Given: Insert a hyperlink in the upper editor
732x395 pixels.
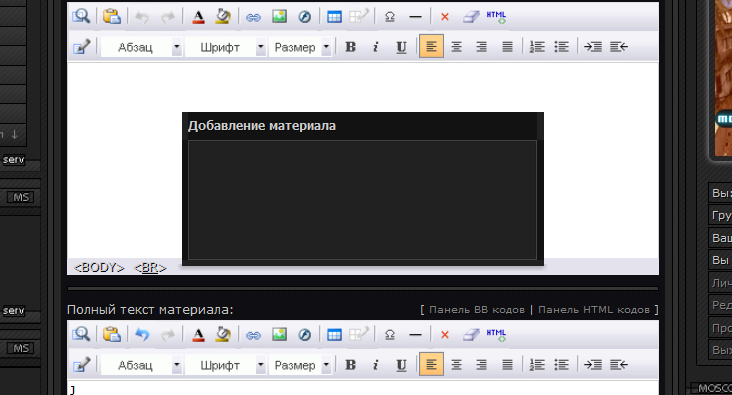Looking at the screenshot, I should pyautogui.click(x=253, y=18).
